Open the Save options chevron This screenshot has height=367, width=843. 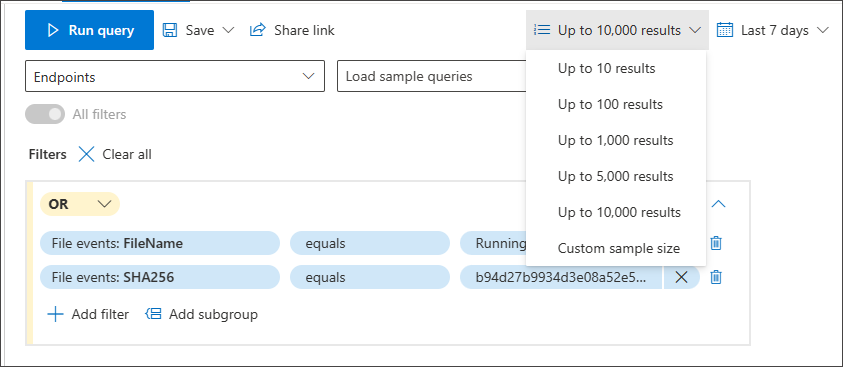228,30
